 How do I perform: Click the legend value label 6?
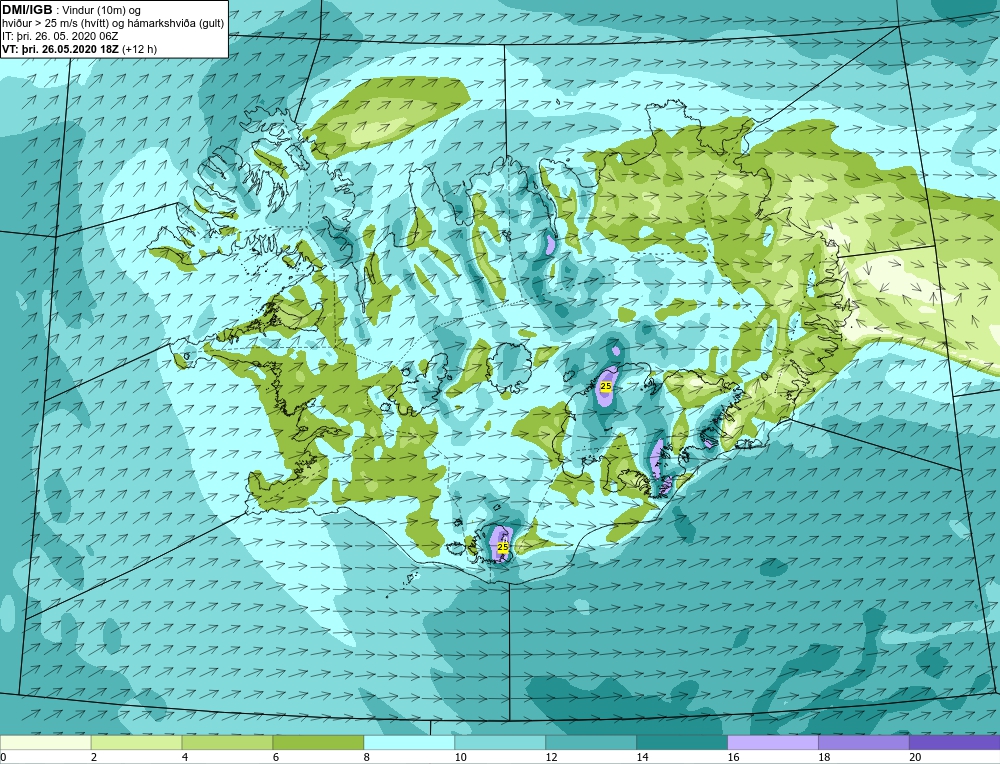[x=276, y=757]
